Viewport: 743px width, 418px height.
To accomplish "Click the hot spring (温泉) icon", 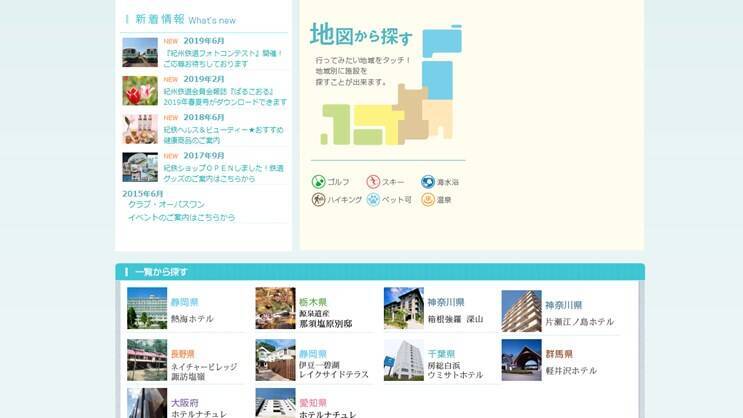I will click(x=428, y=200).
